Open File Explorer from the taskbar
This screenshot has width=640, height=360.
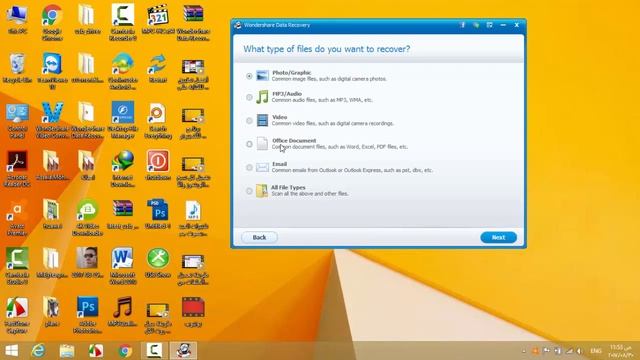click(67, 351)
